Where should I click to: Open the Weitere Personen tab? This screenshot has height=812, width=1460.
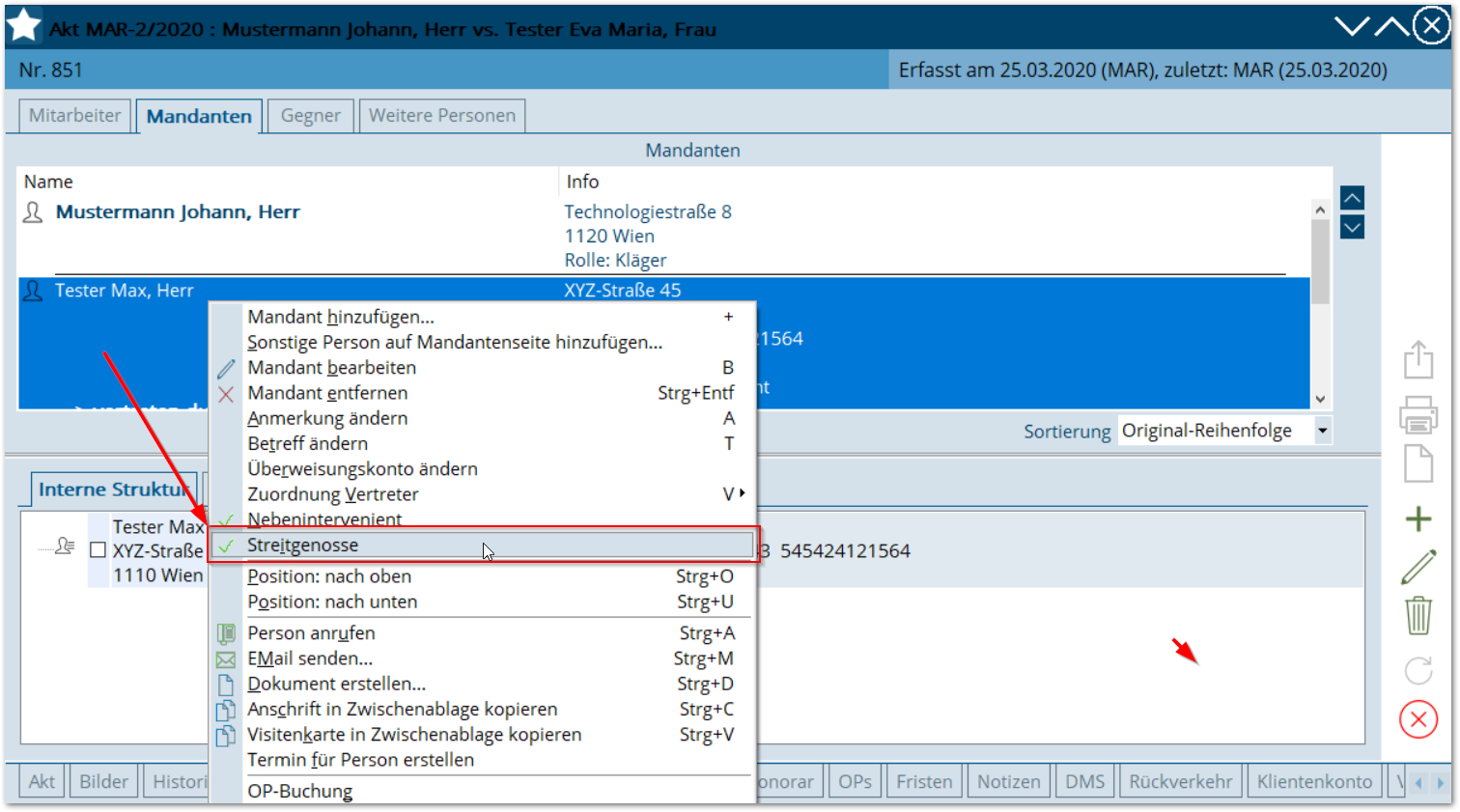442,116
